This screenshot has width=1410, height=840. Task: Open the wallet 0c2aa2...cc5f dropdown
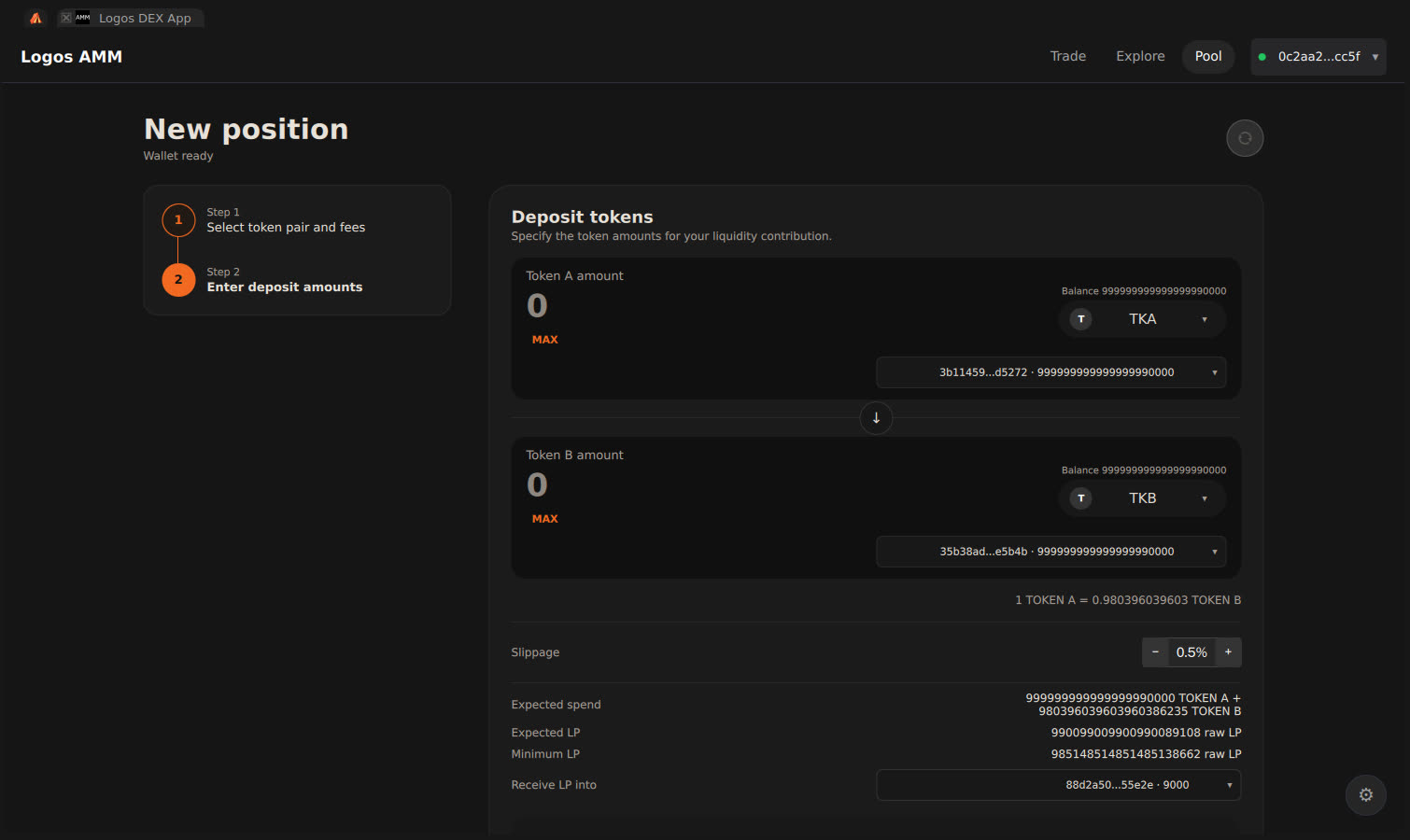[x=1318, y=57]
